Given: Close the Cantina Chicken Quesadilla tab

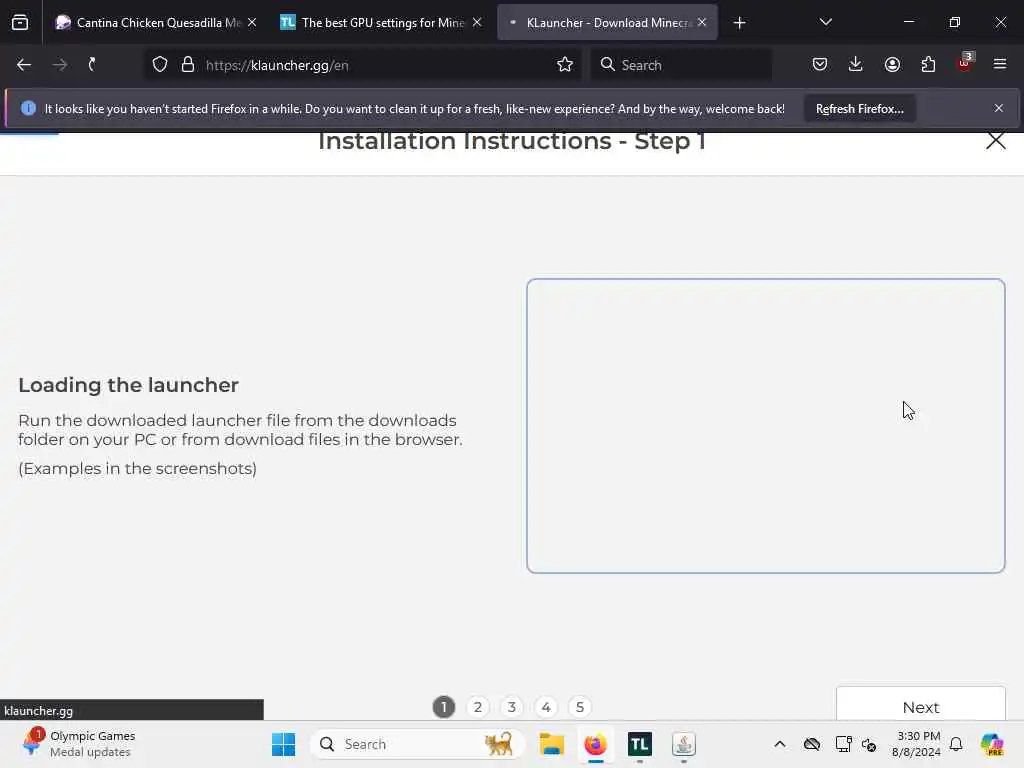Looking at the screenshot, I should click(x=252, y=23).
